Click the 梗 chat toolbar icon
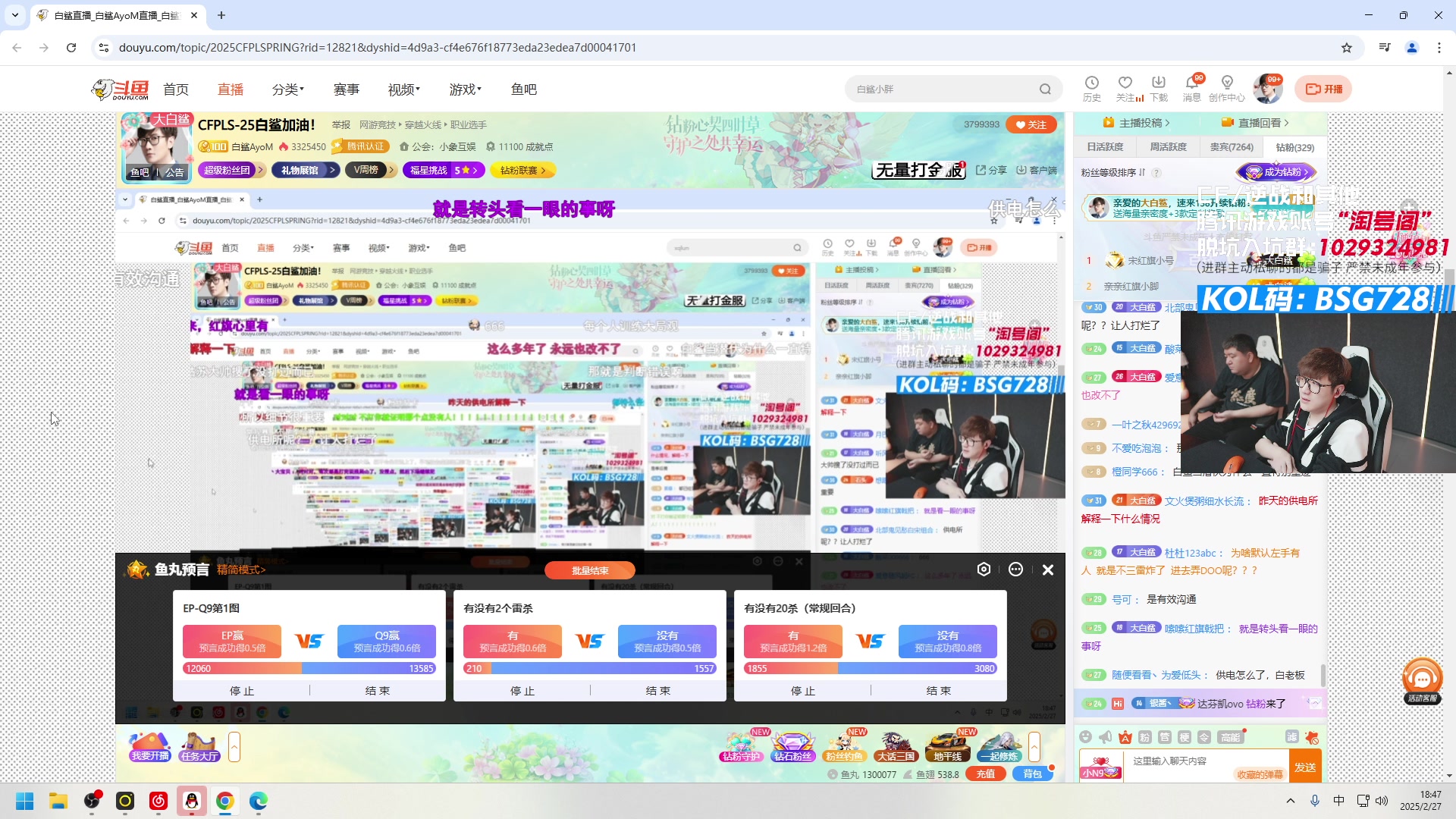Viewport: 1456px width, 819px height. point(1185,737)
